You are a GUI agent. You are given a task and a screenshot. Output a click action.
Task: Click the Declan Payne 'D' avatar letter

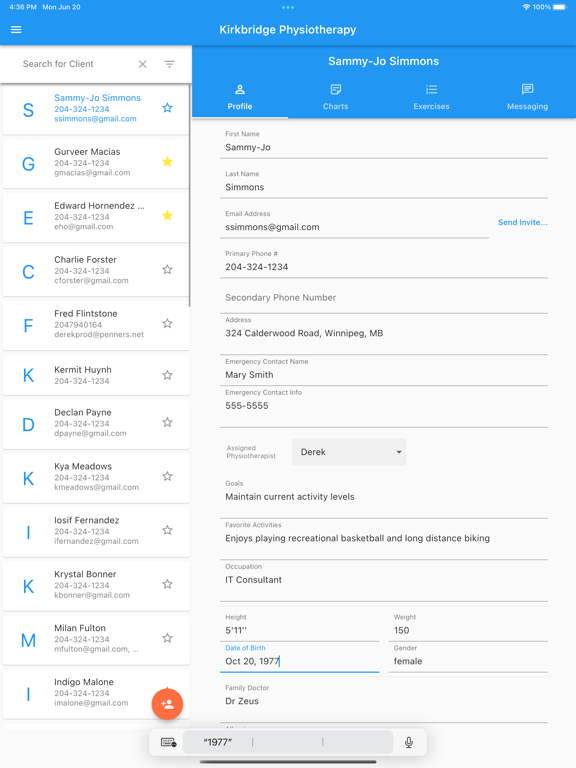[x=28, y=424]
